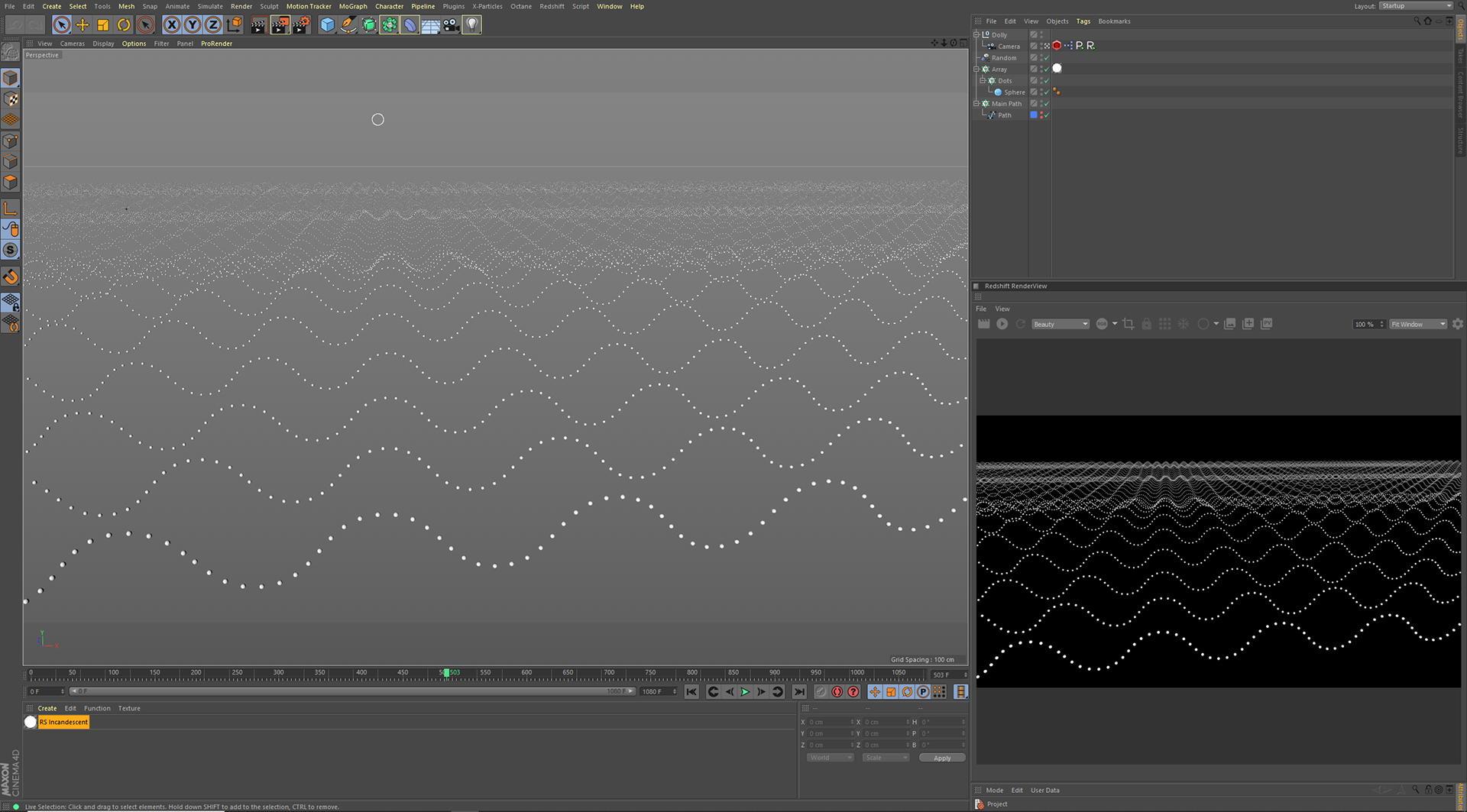
Task: Collapse the Array object hierarchy
Action: [976, 69]
